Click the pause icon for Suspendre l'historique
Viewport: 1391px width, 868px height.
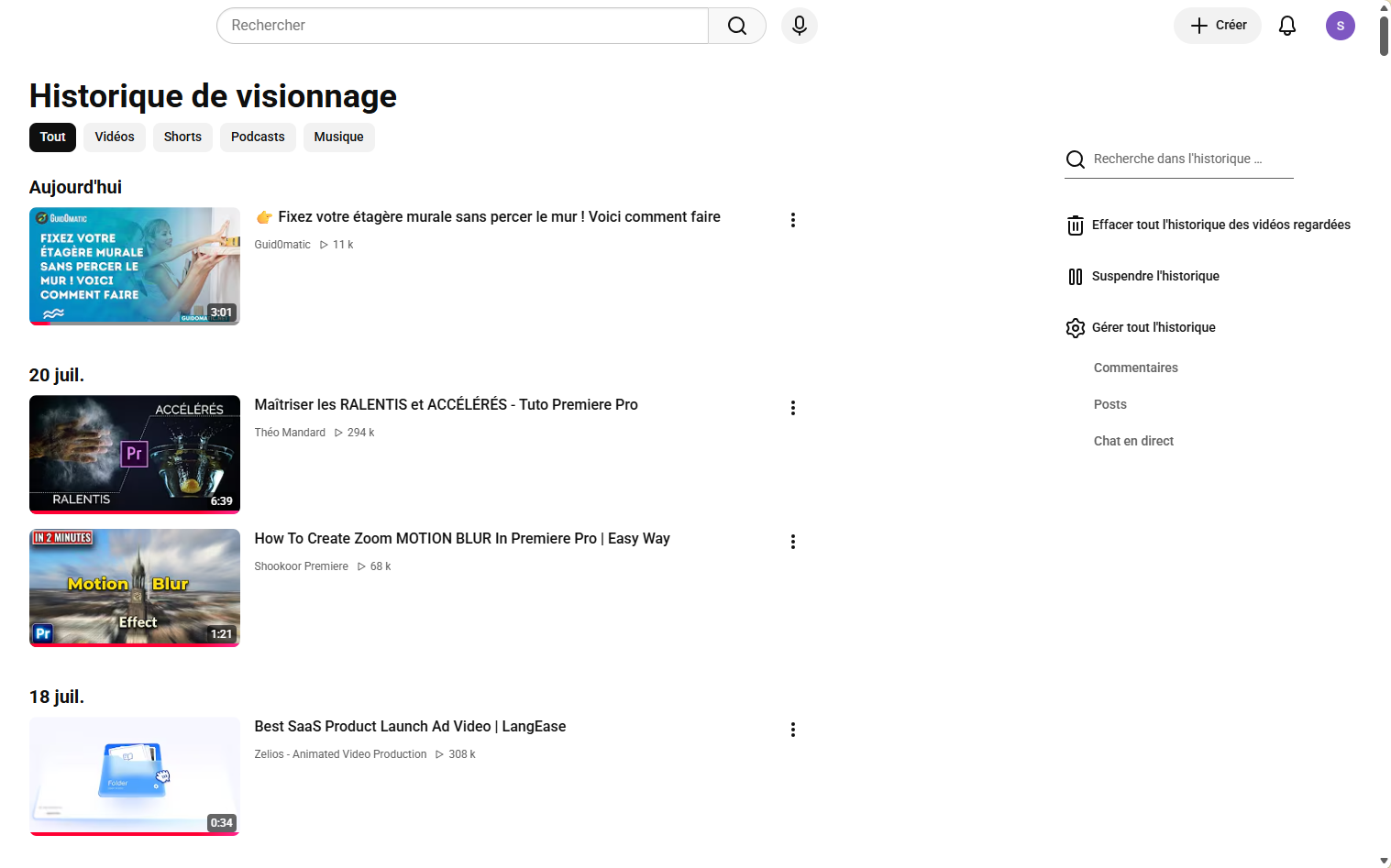pyautogui.click(x=1076, y=277)
